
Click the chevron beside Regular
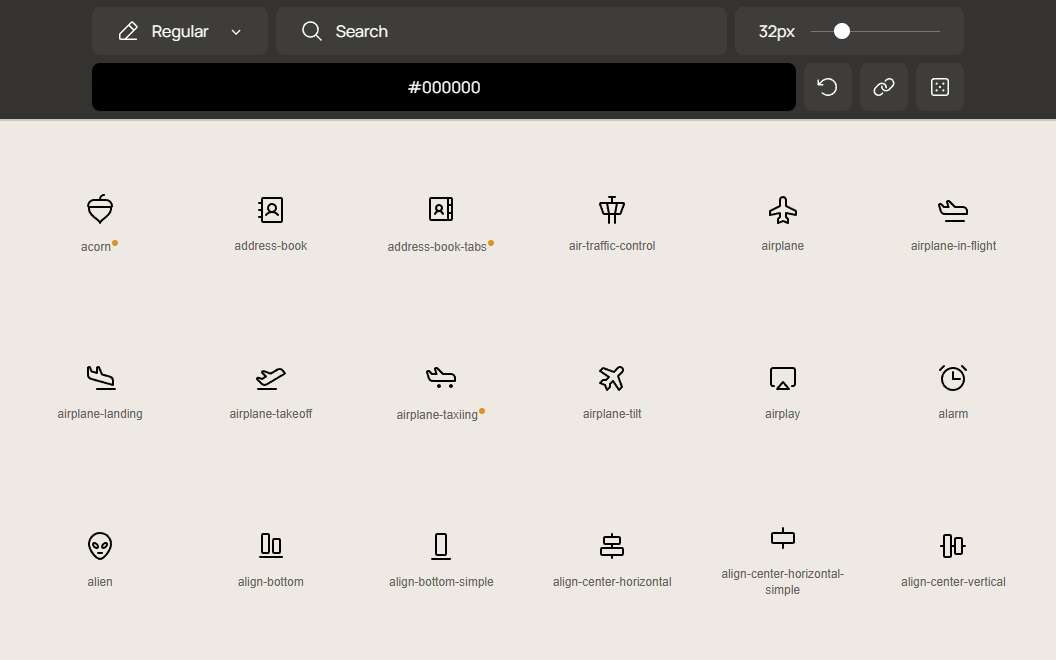pos(236,32)
